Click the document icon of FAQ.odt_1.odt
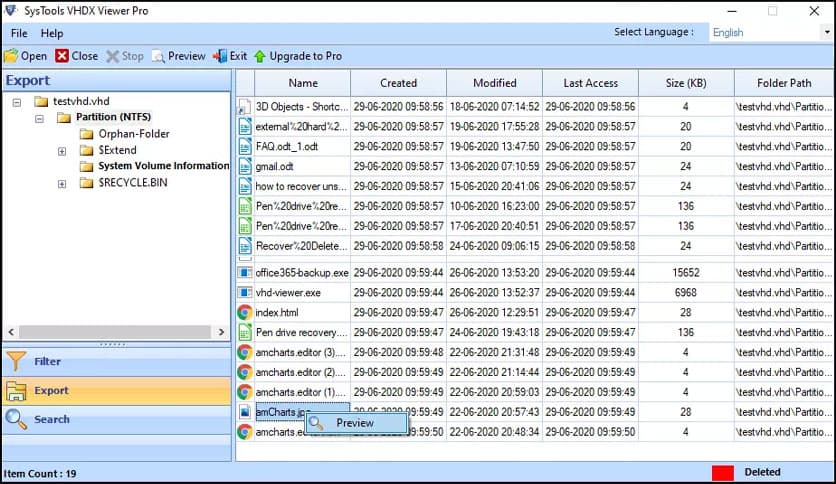Viewport: 836px width, 484px height. pos(245,146)
